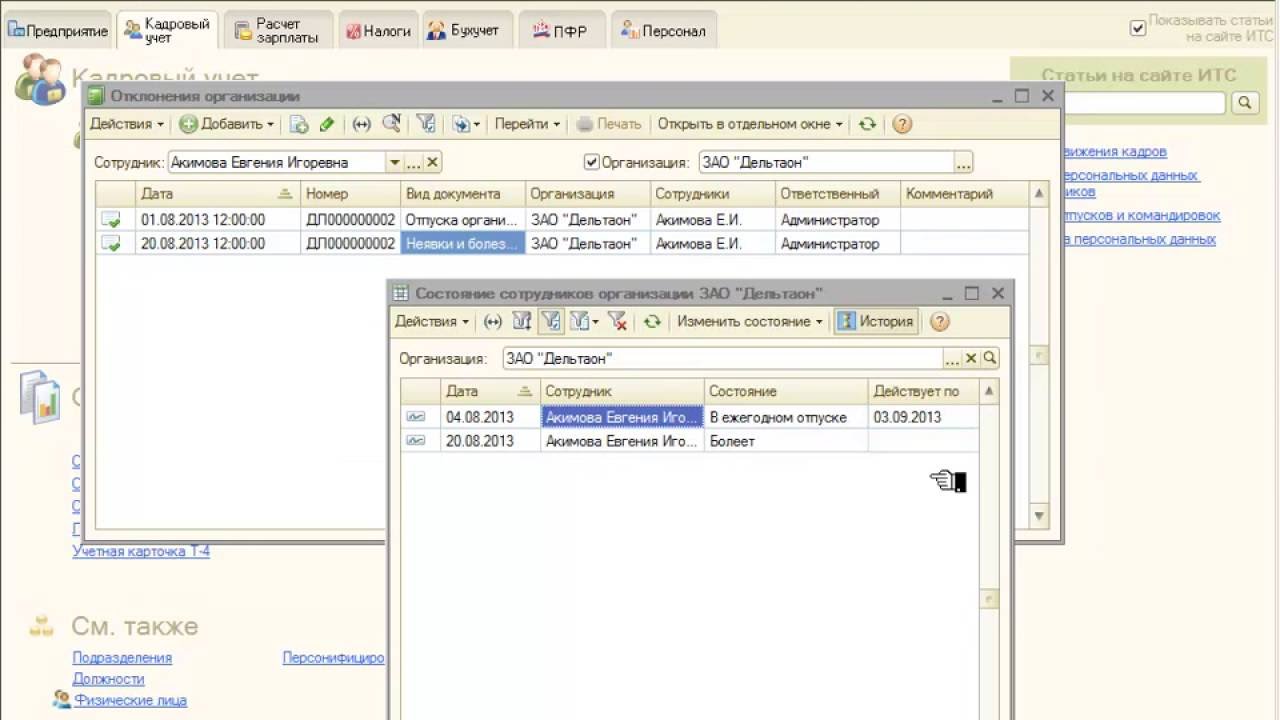Click posted-document icon of 20.08.2013 12:00:00 row

110,243
